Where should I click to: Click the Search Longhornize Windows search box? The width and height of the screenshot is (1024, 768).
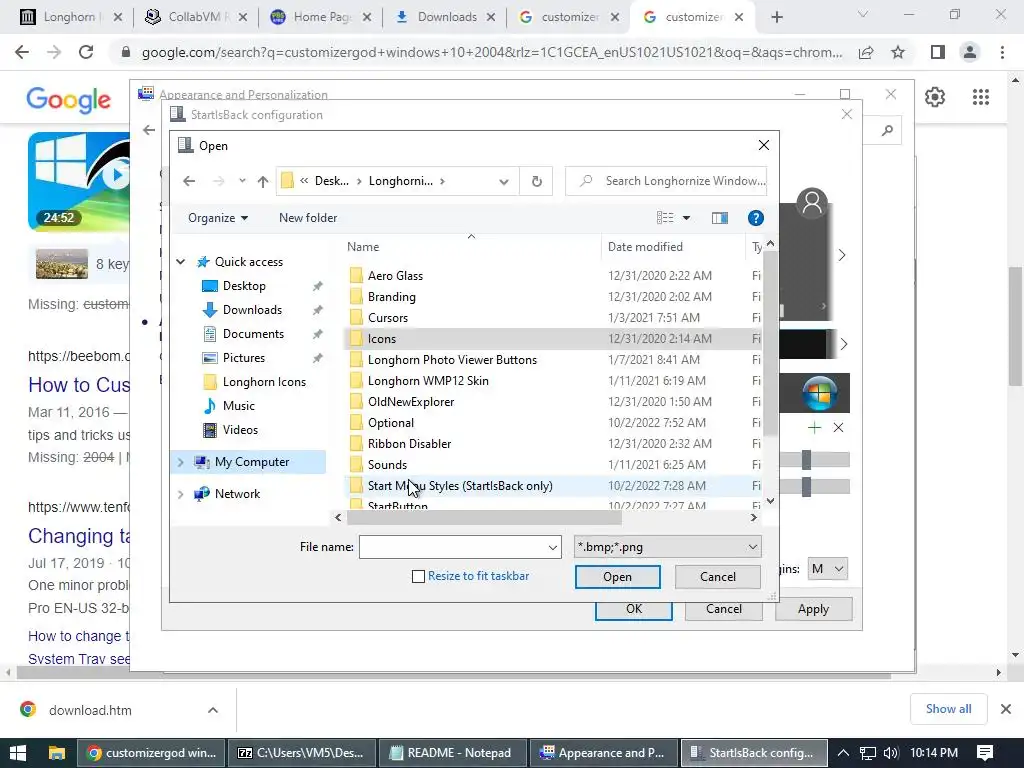click(666, 181)
